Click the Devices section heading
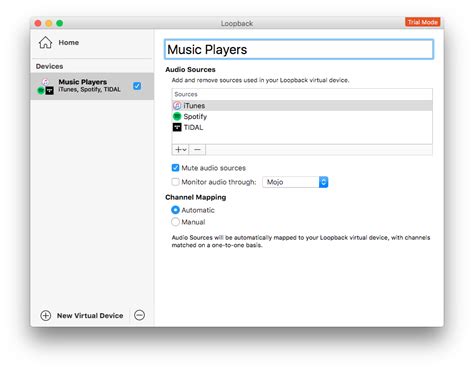This screenshot has width=474, height=370. [49, 66]
